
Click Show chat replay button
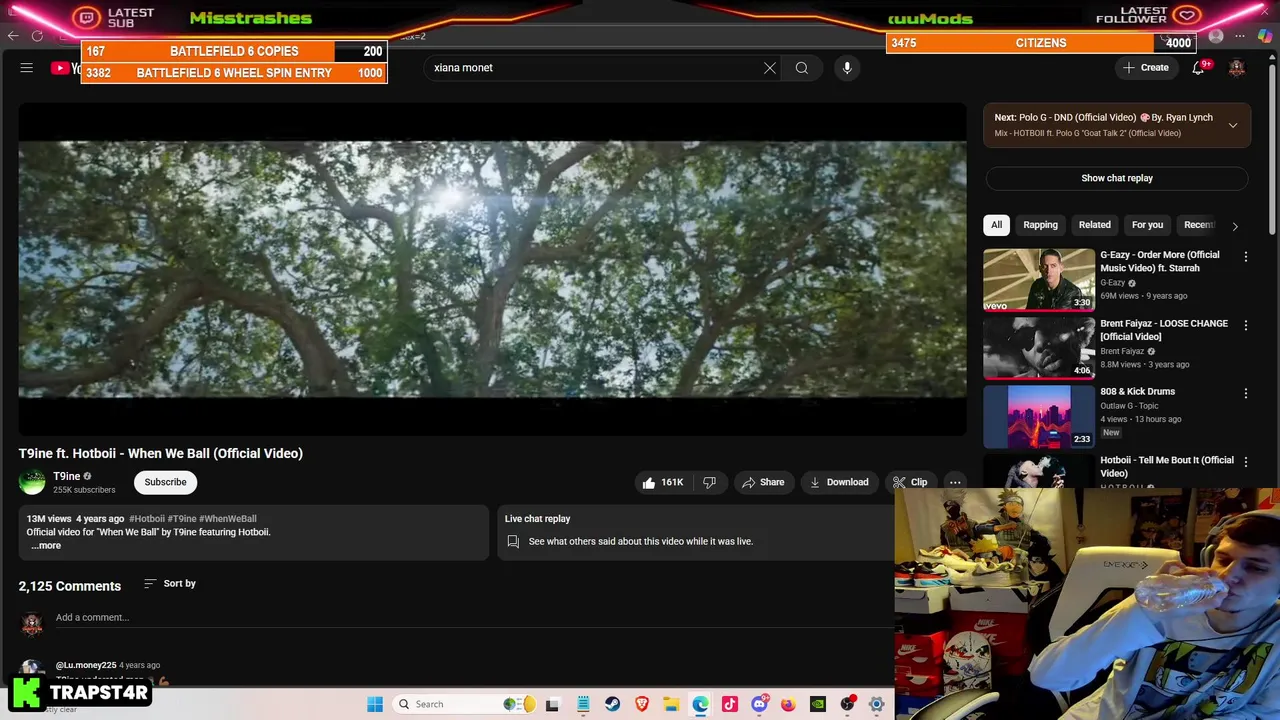[x=1117, y=178]
